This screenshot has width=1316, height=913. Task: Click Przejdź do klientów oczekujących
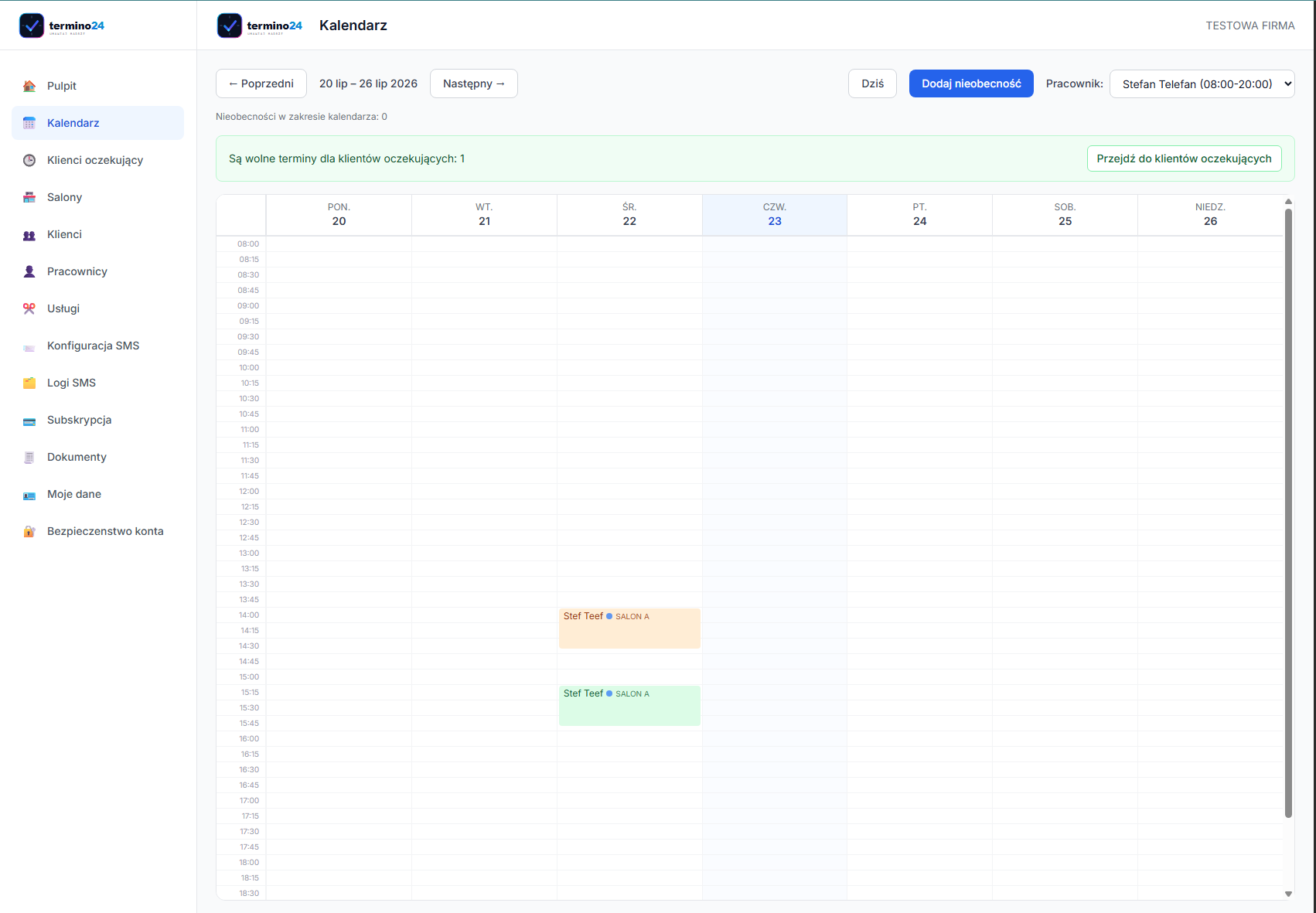pyautogui.click(x=1184, y=158)
